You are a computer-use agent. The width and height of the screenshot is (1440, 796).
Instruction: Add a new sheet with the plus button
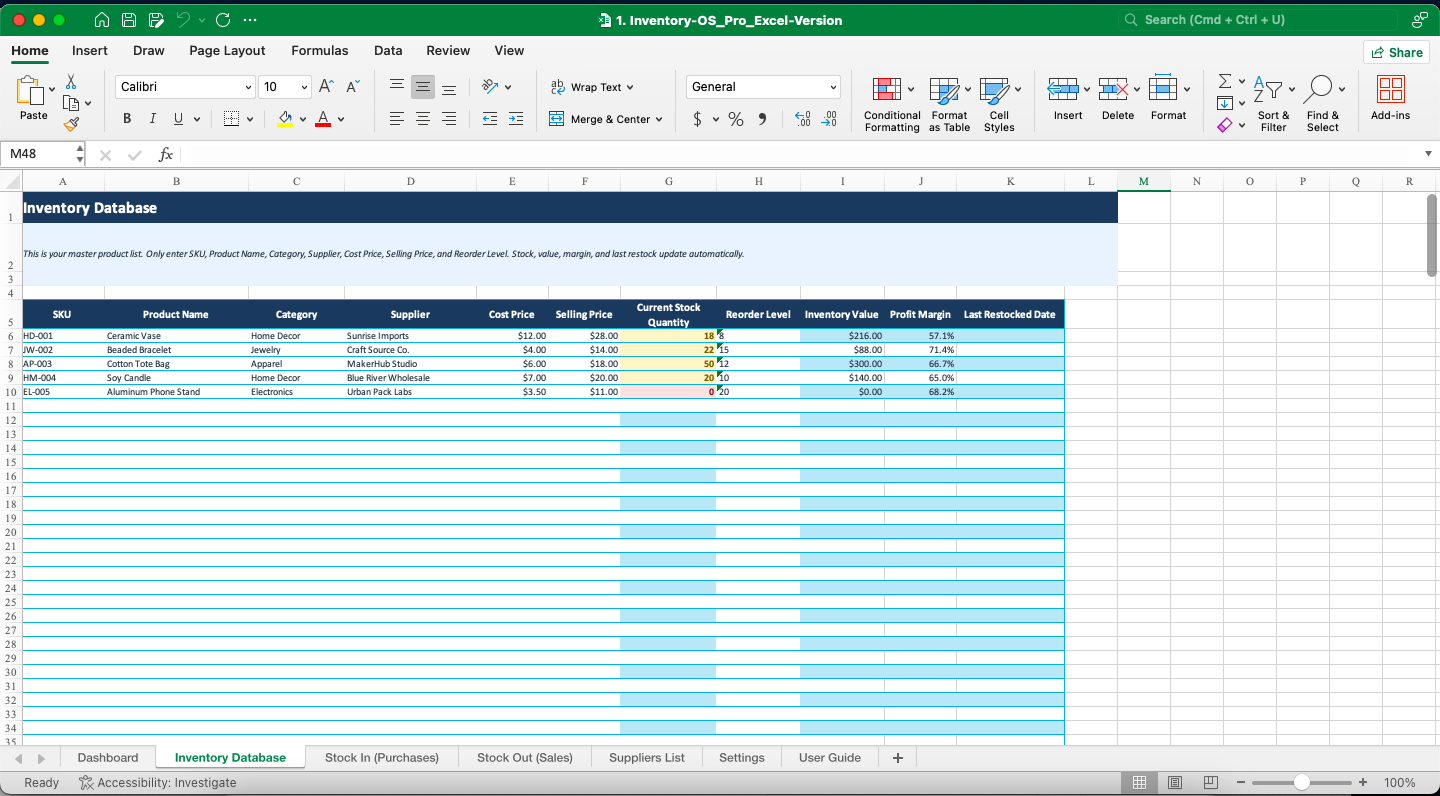pyautogui.click(x=897, y=757)
